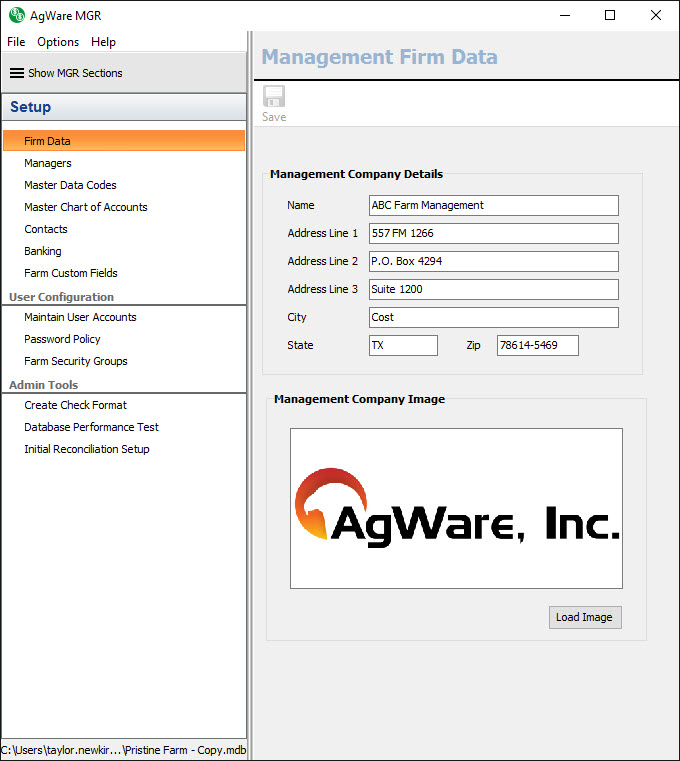
Task: Maximize the AgWare MGR window
Action: pos(610,15)
